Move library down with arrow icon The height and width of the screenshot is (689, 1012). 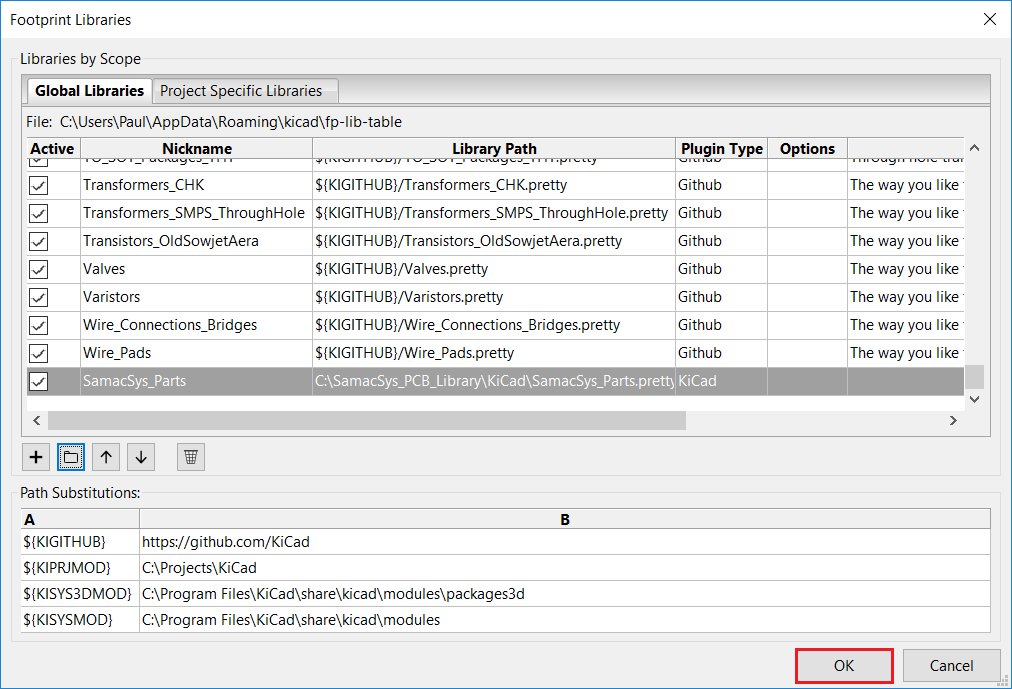pyautogui.click(x=141, y=457)
